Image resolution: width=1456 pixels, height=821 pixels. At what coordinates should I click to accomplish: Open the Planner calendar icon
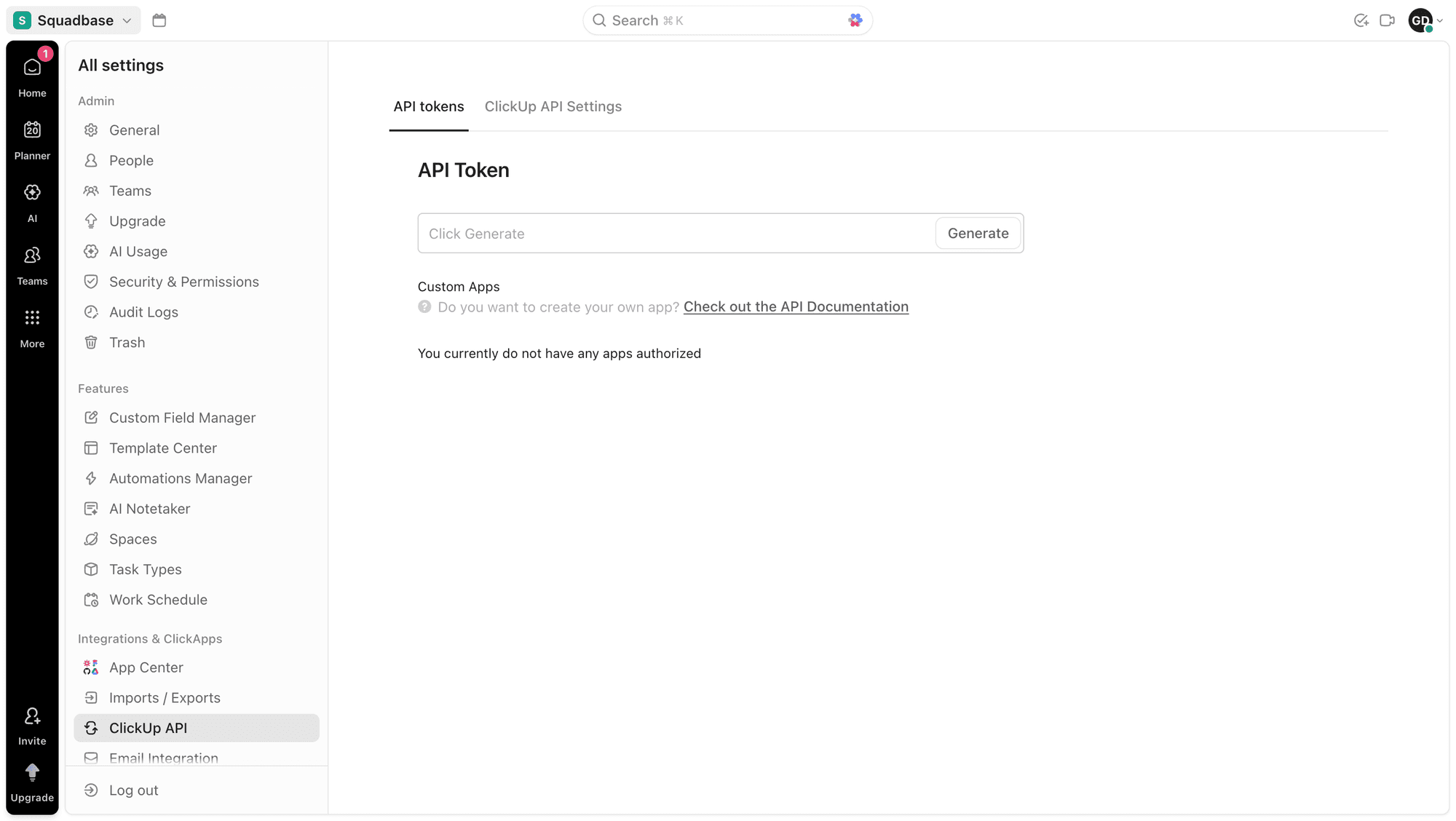[32, 130]
